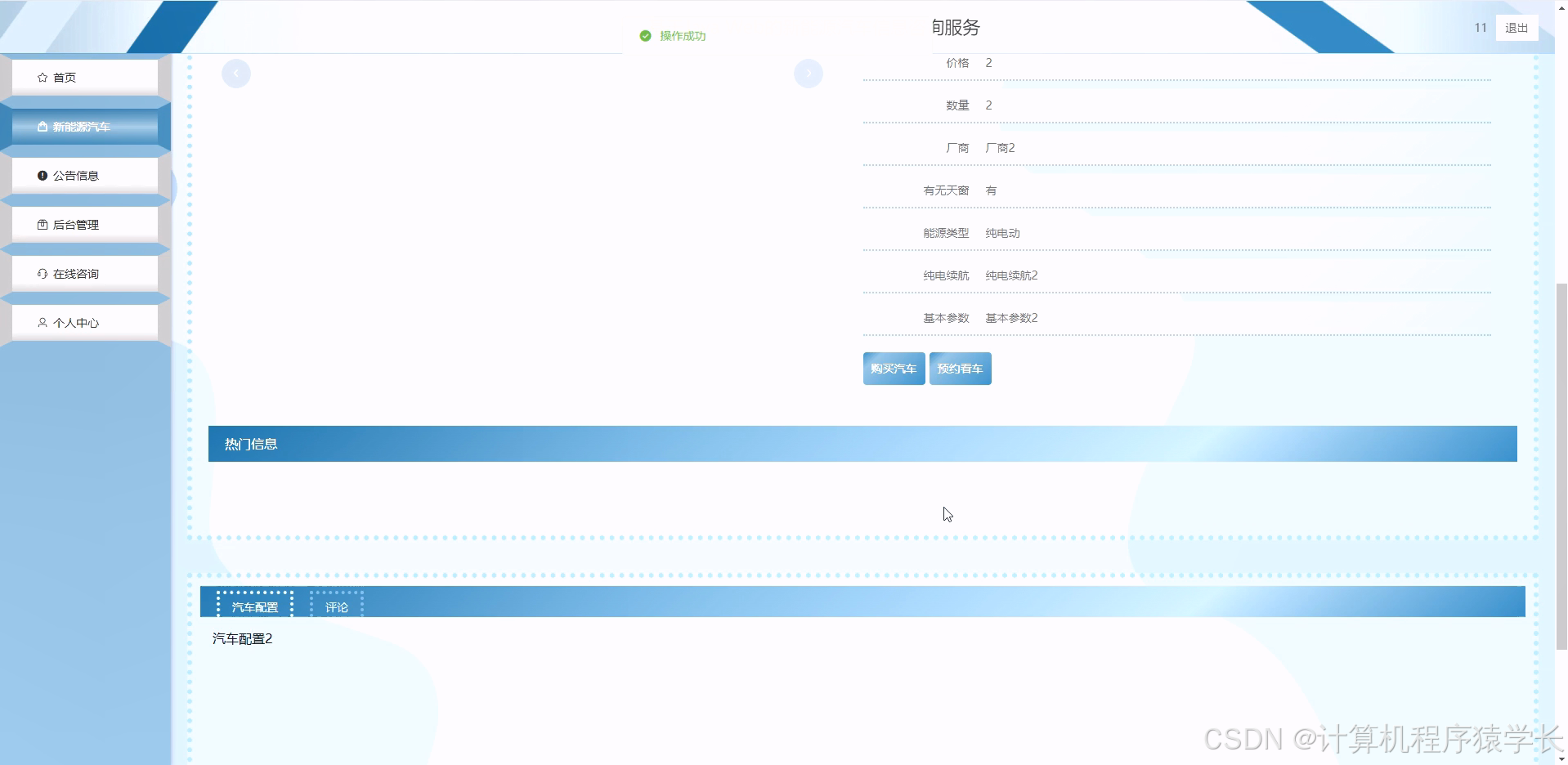Open the 后台管理 sidebar menu item
1568x765 pixels.
[85, 225]
